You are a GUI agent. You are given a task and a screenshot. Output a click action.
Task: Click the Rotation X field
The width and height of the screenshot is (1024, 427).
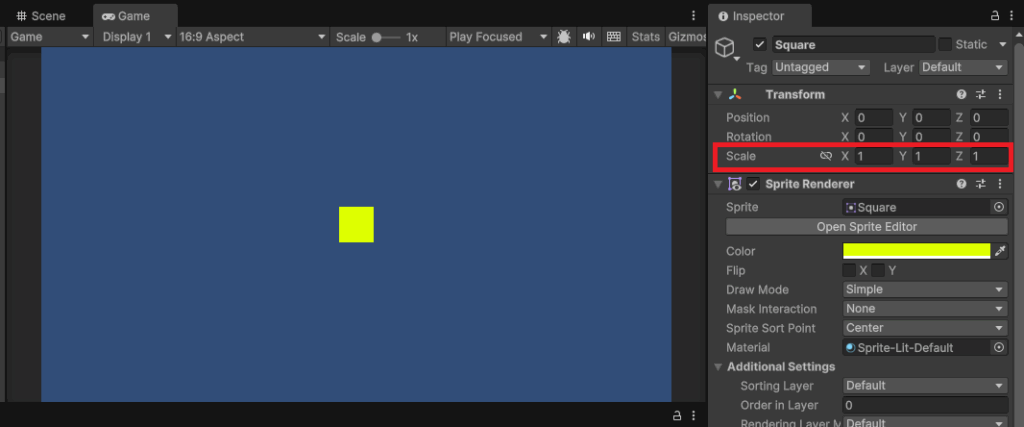(x=873, y=137)
